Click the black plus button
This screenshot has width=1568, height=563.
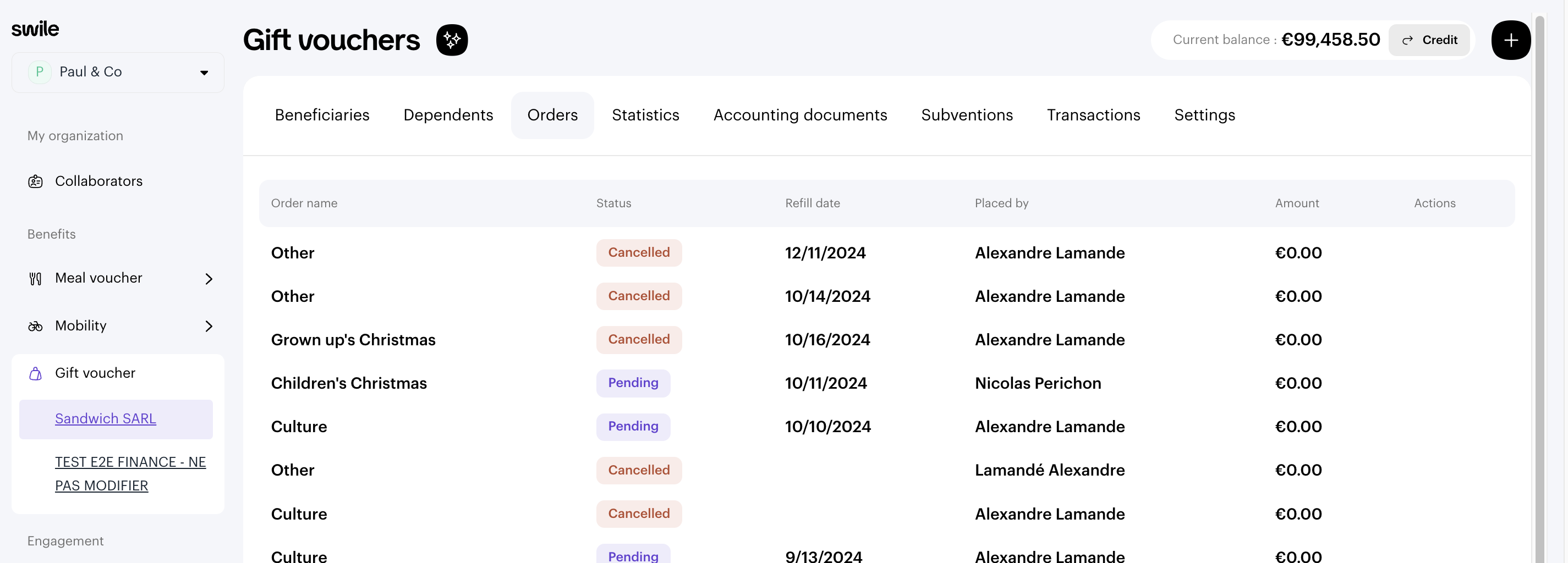(1510, 40)
